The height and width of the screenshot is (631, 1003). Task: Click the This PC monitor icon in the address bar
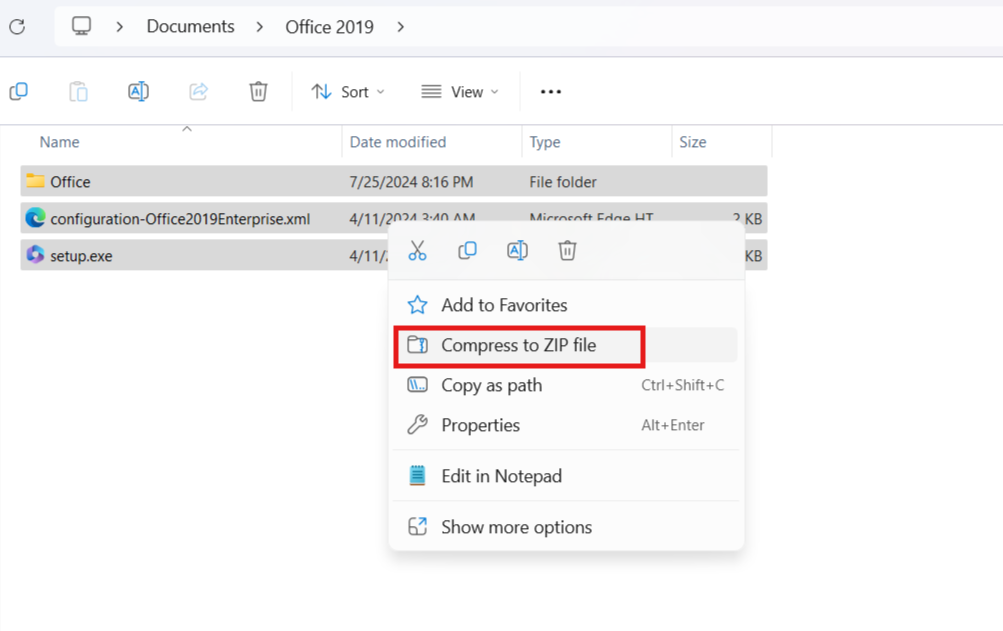[81, 26]
